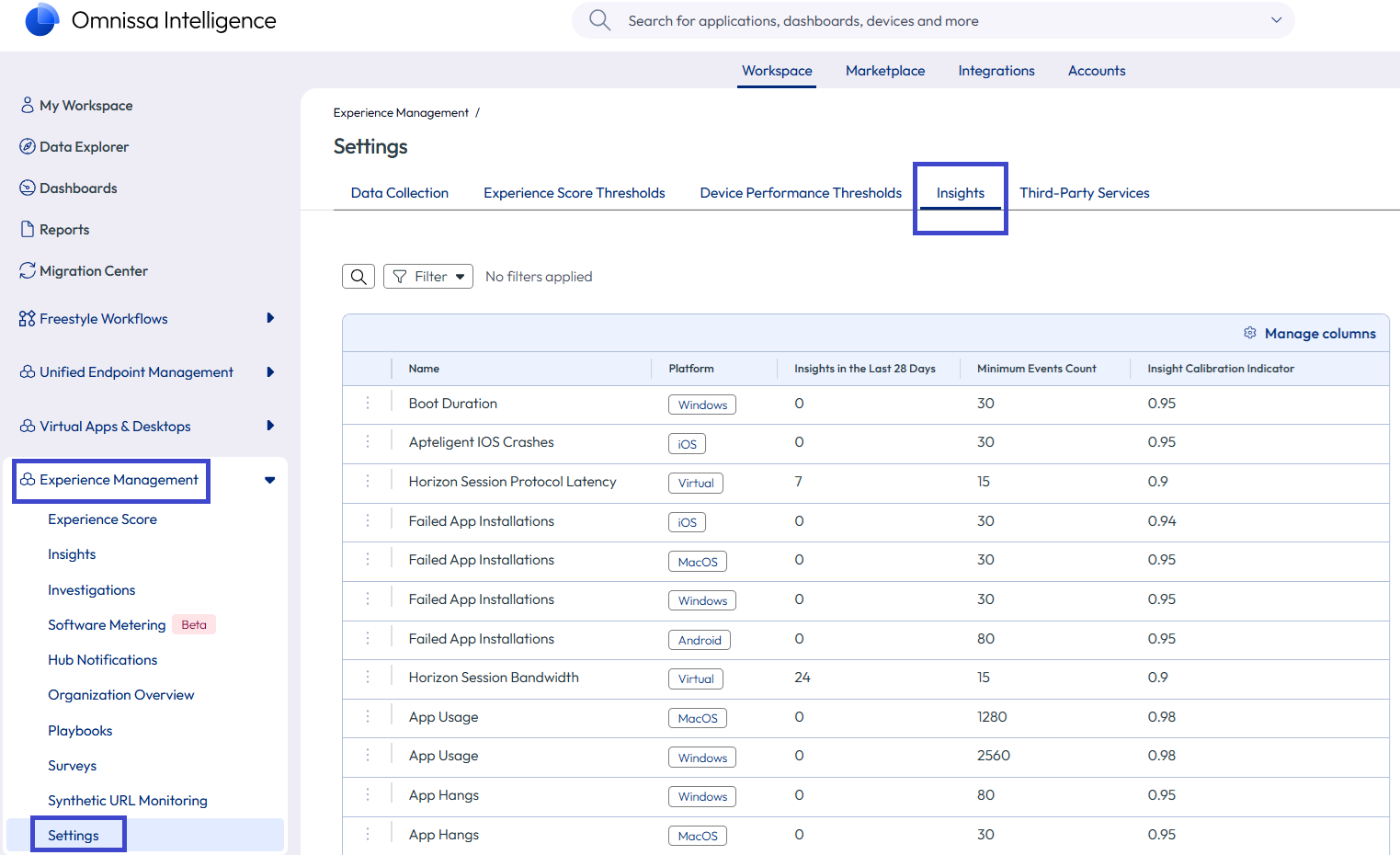Switch to the Workspace top tab
The height and width of the screenshot is (855, 1400).
(x=777, y=71)
